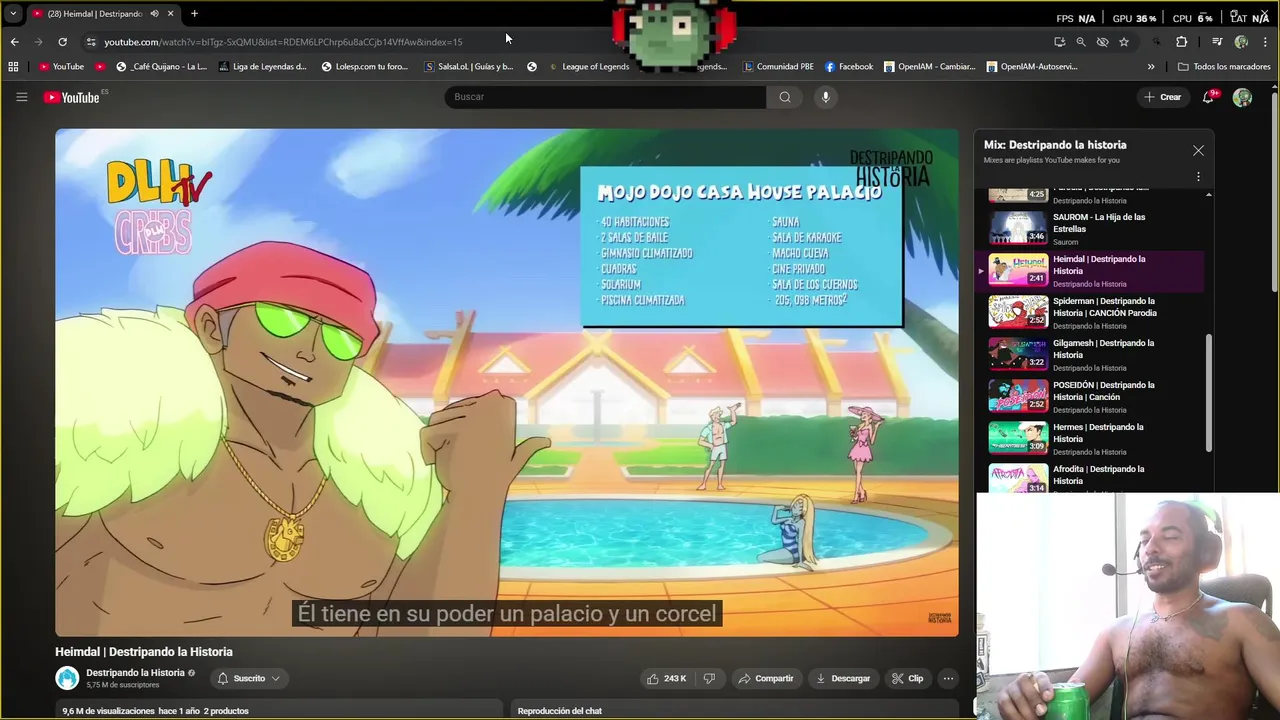
Task: Open more video actions ellipsis menu
Action: point(948,678)
